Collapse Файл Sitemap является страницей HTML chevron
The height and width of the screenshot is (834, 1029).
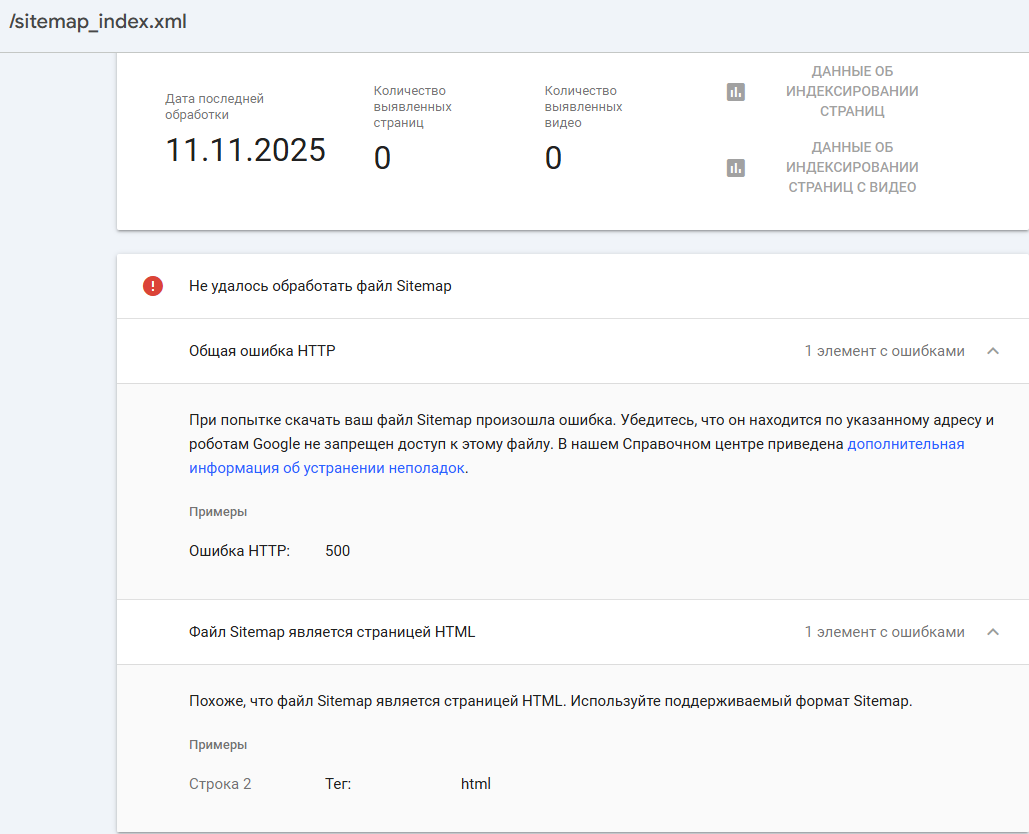point(993,632)
